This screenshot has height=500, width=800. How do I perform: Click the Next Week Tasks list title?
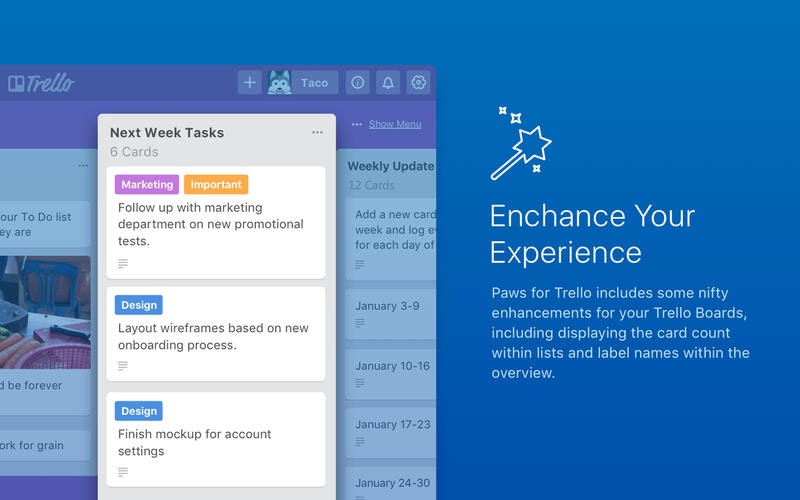tap(167, 133)
